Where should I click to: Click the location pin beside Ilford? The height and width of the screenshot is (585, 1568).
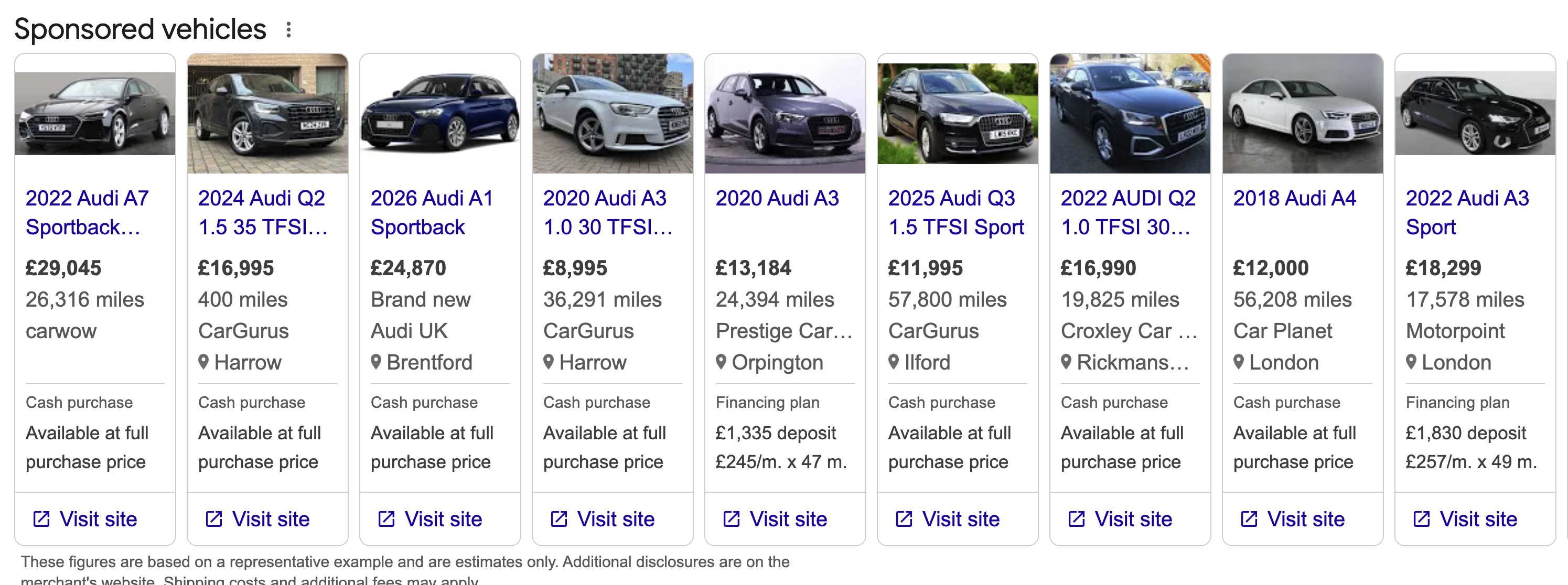(x=894, y=362)
